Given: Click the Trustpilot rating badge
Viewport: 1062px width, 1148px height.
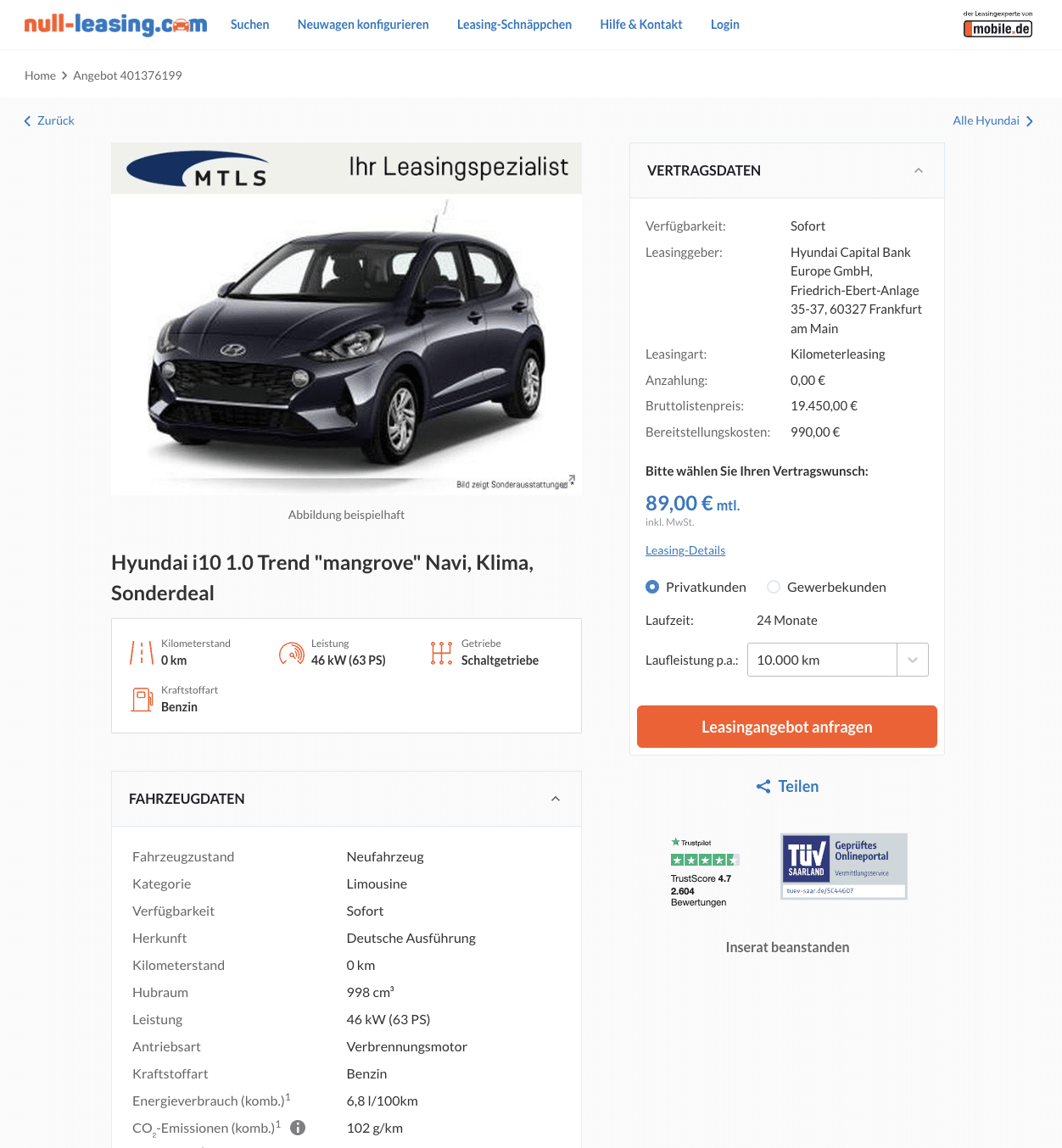Looking at the screenshot, I should click(x=705, y=872).
